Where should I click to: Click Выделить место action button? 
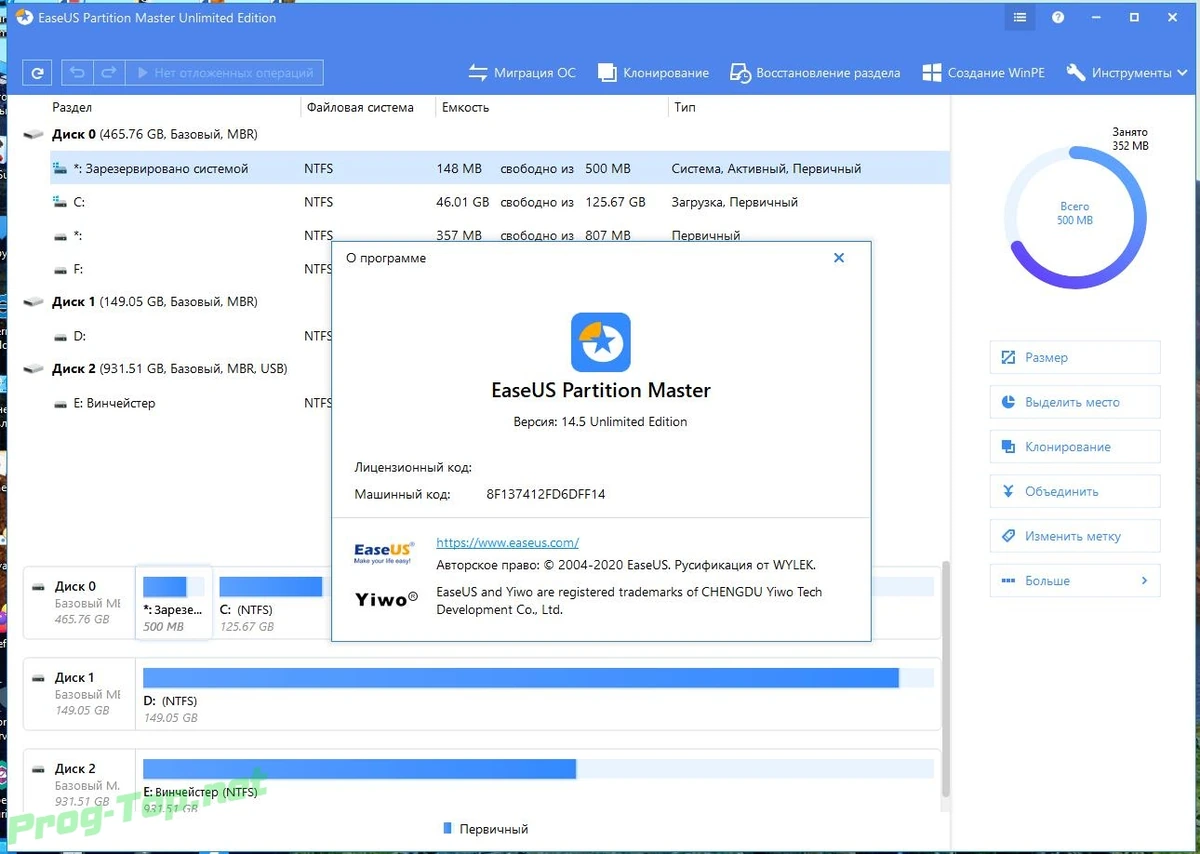click(x=1075, y=402)
